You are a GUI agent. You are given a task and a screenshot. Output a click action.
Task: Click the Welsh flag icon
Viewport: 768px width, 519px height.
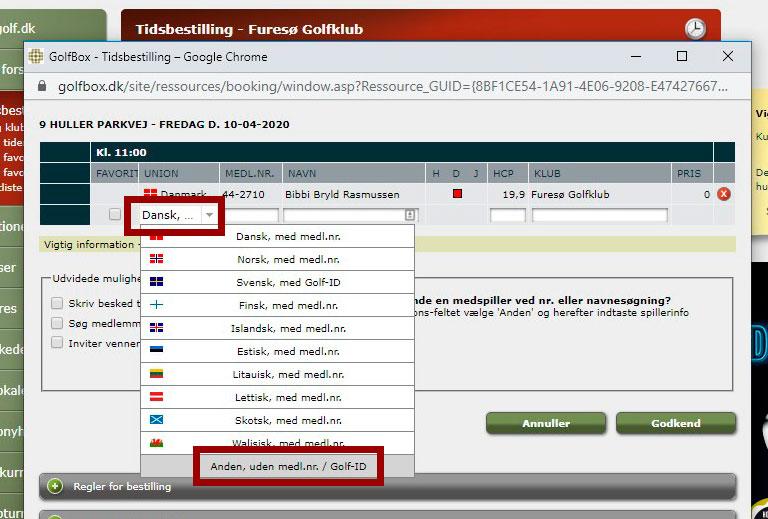click(x=156, y=443)
